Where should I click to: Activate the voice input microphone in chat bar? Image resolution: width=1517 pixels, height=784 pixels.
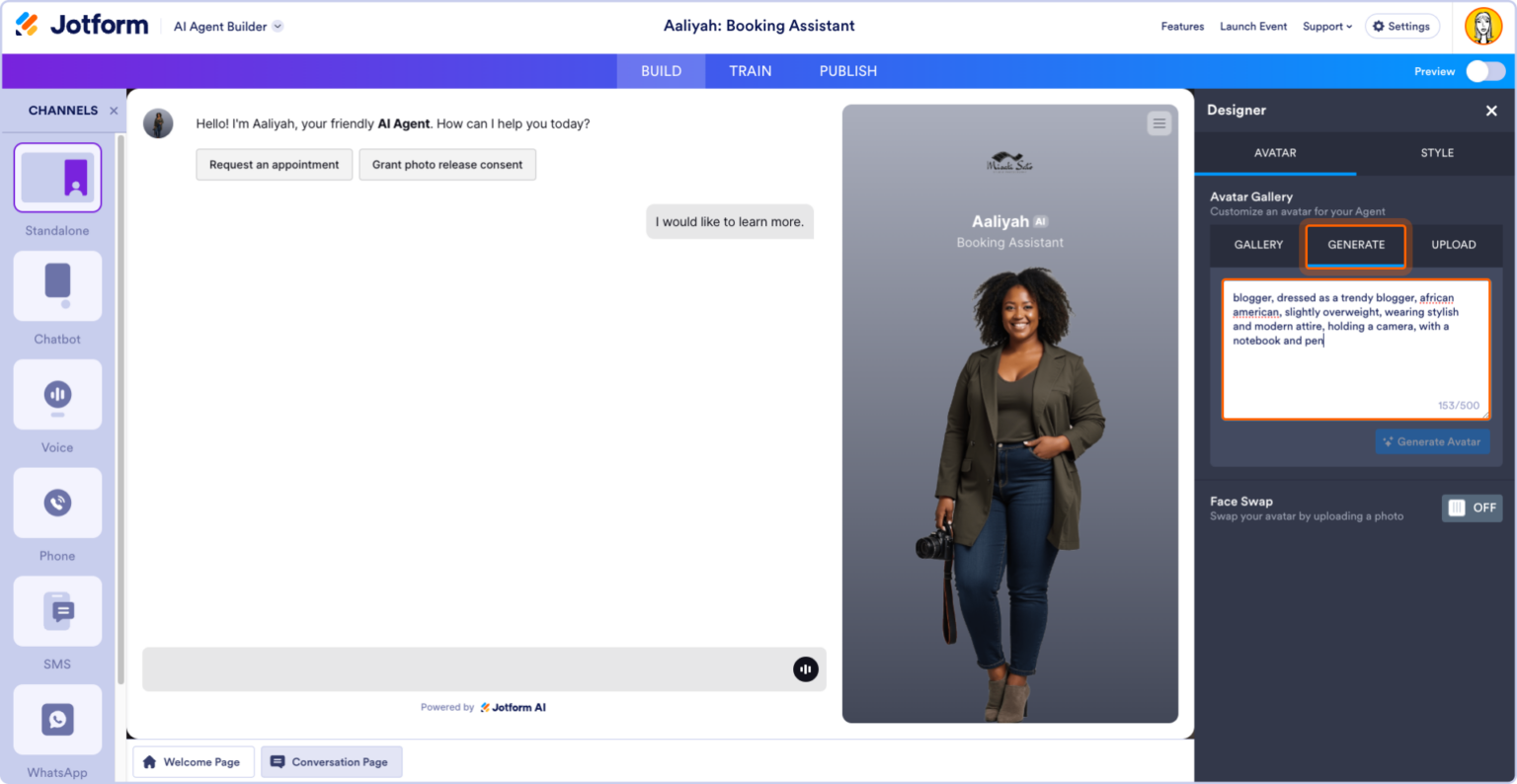pyautogui.click(x=805, y=668)
